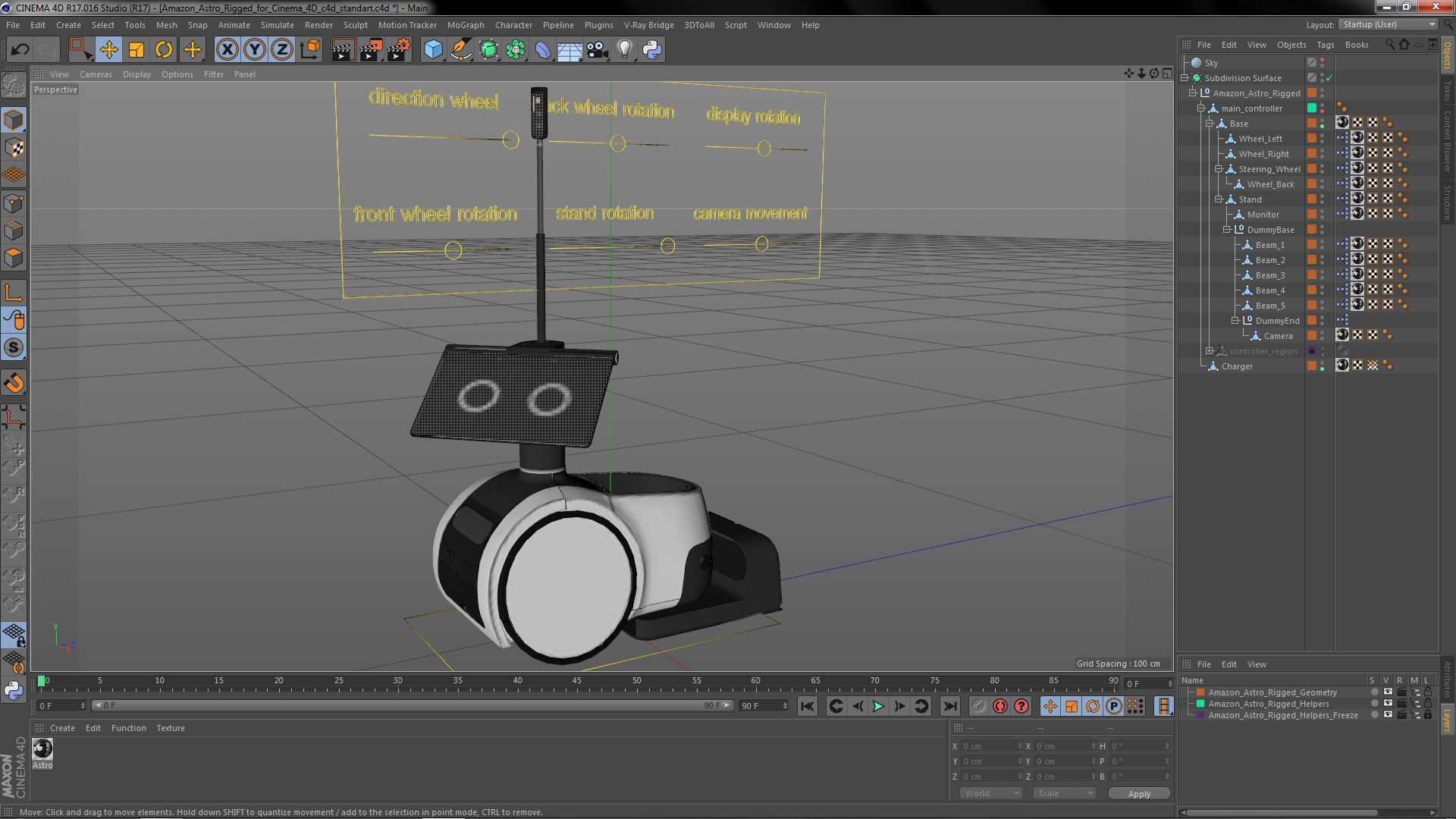Enable Texture mode in left sidebar
This screenshot has width=1456, height=819.
(x=14, y=148)
